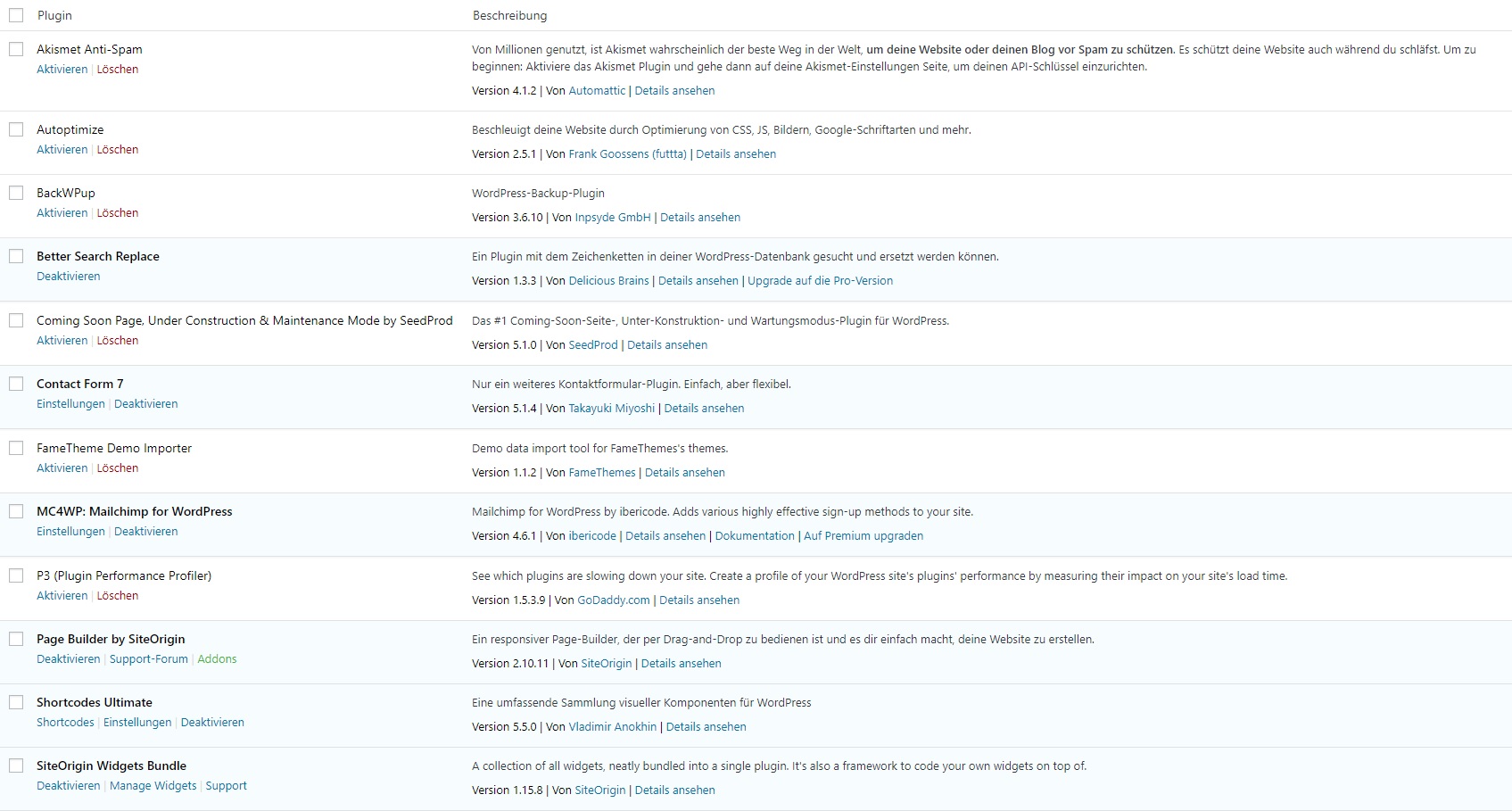View details for Better Search Replace

click(698, 281)
